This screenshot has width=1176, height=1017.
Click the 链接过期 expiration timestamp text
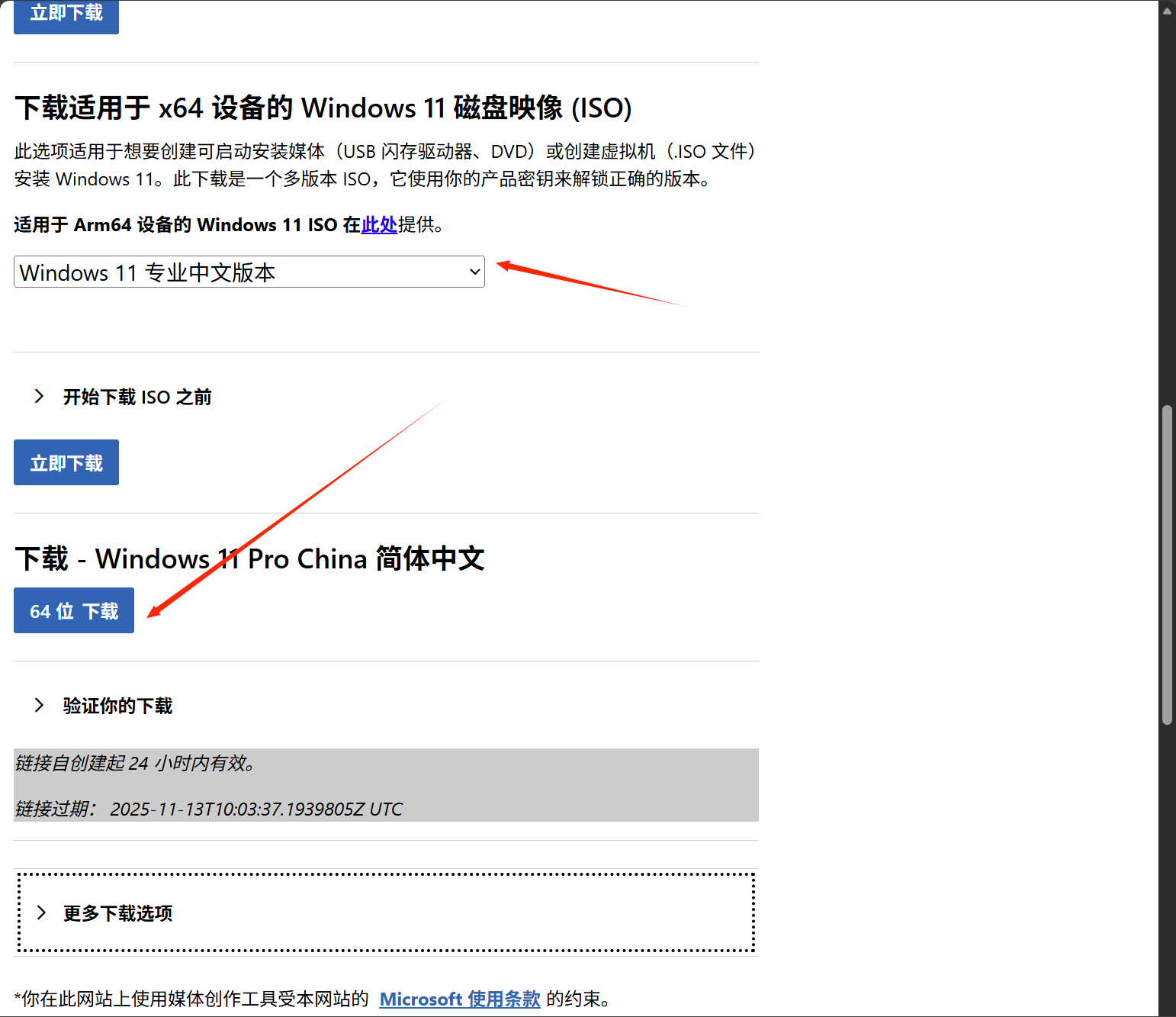click(x=255, y=809)
